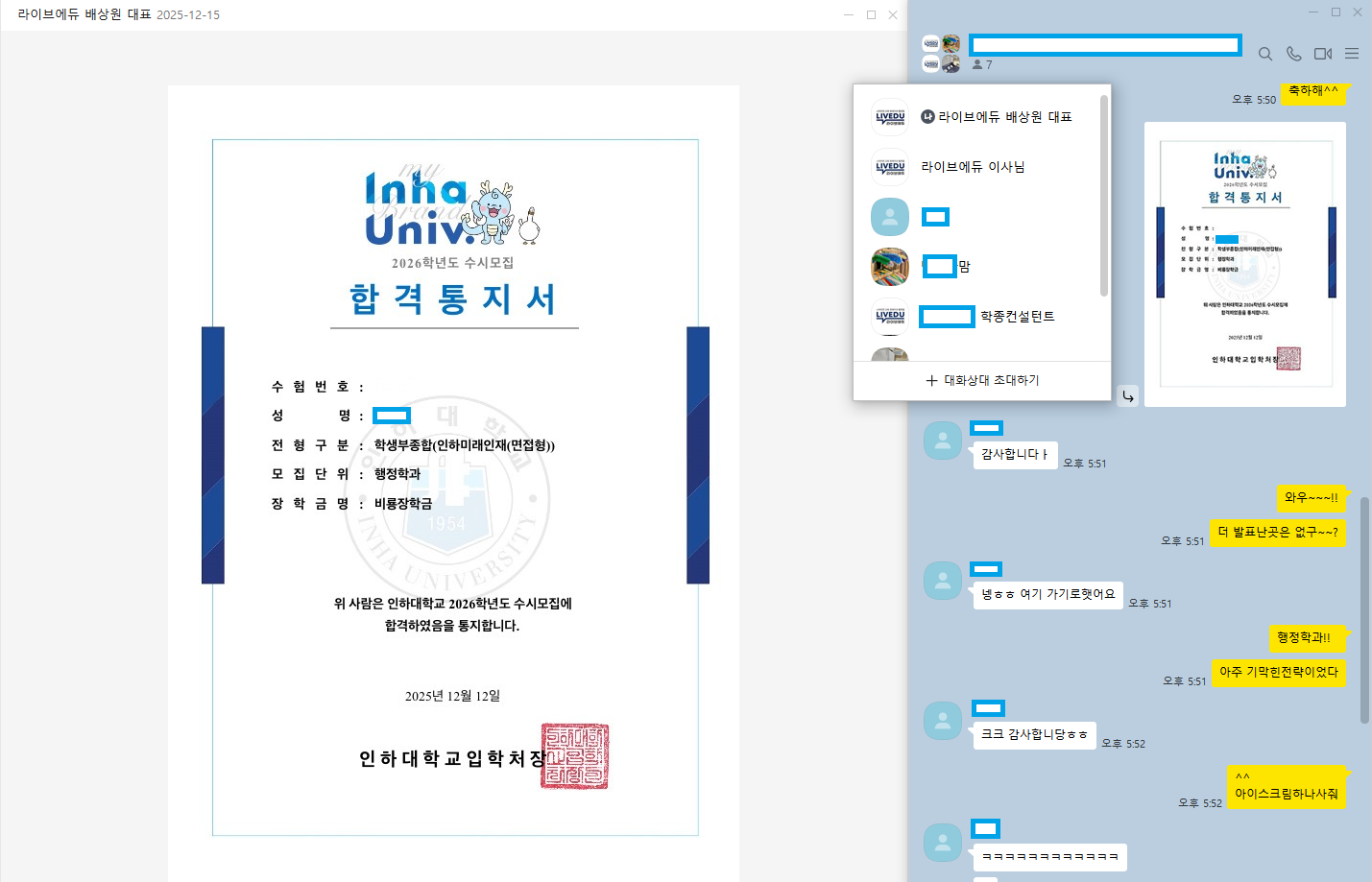Click sender avatar beside 'ㅋㅋㅋㅋ' message
The image size is (1372, 882).
tap(943, 842)
